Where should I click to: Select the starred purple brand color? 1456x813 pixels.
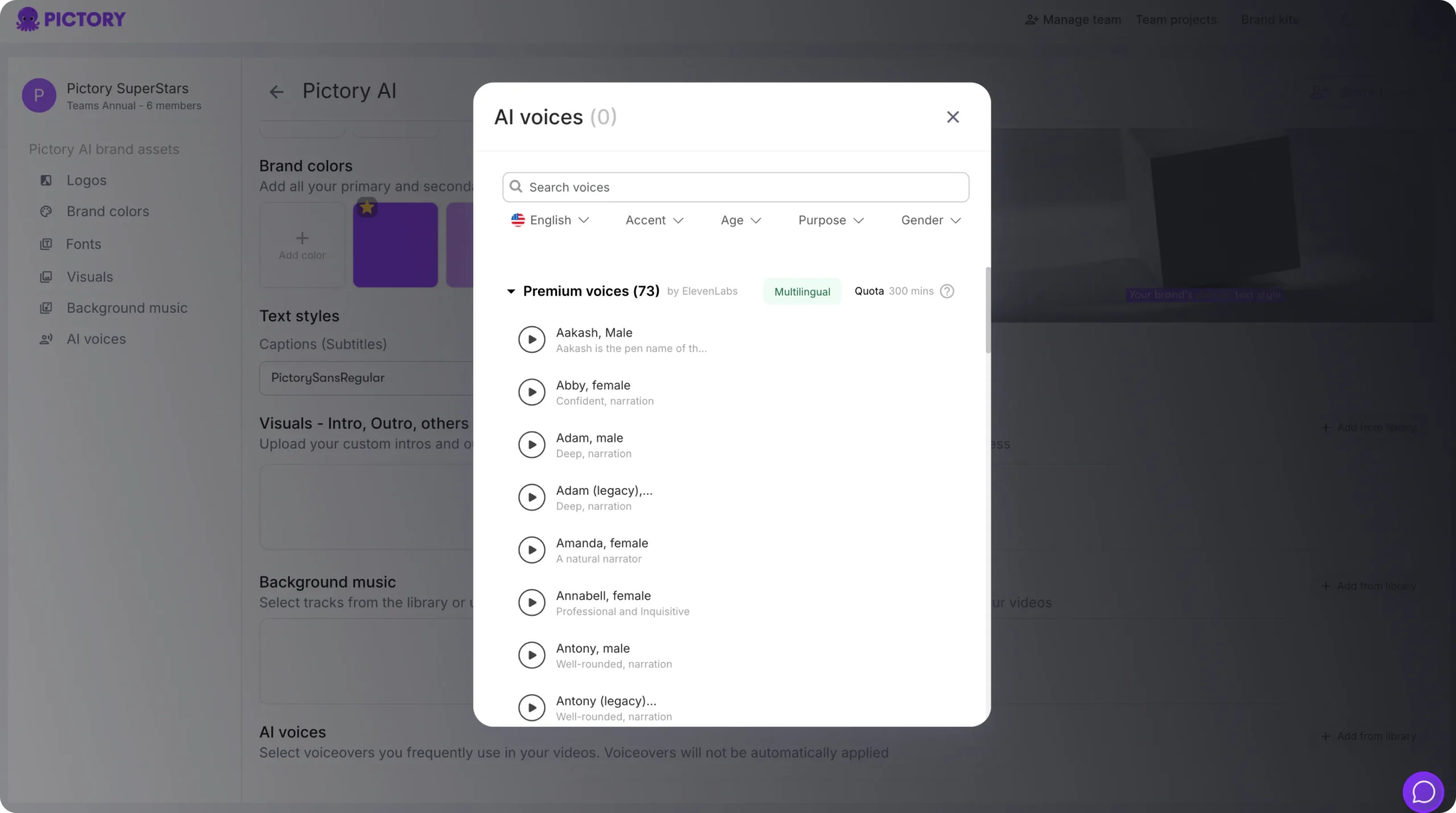(395, 245)
